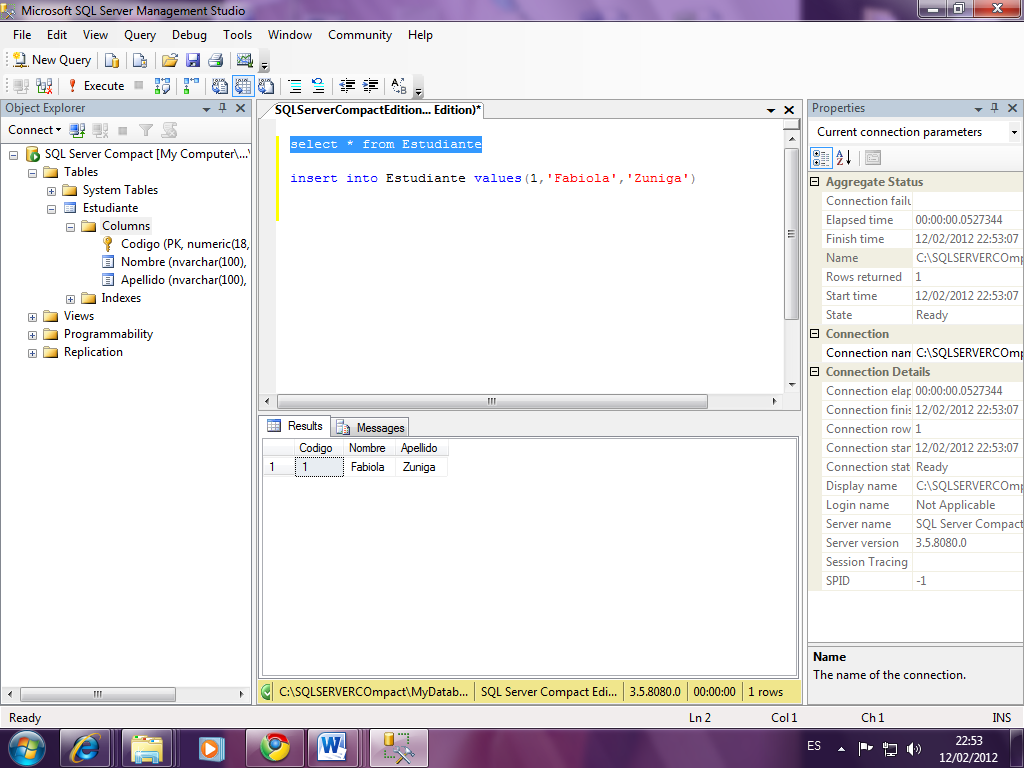Open the Current connection parameters dropdown
Viewport: 1024px width, 768px height.
click(x=1013, y=132)
